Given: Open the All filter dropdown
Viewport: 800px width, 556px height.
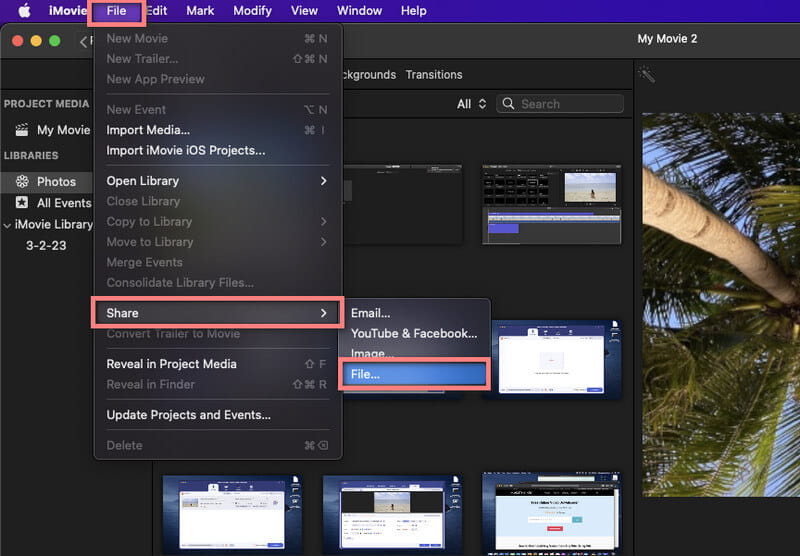Looking at the screenshot, I should click(x=471, y=104).
